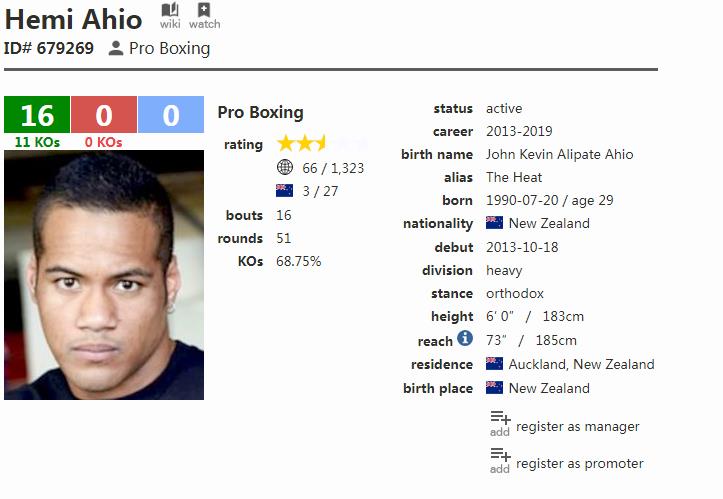Click the residence flag icon
The height and width of the screenshot is (499, 723).
(x=494, y=364)
